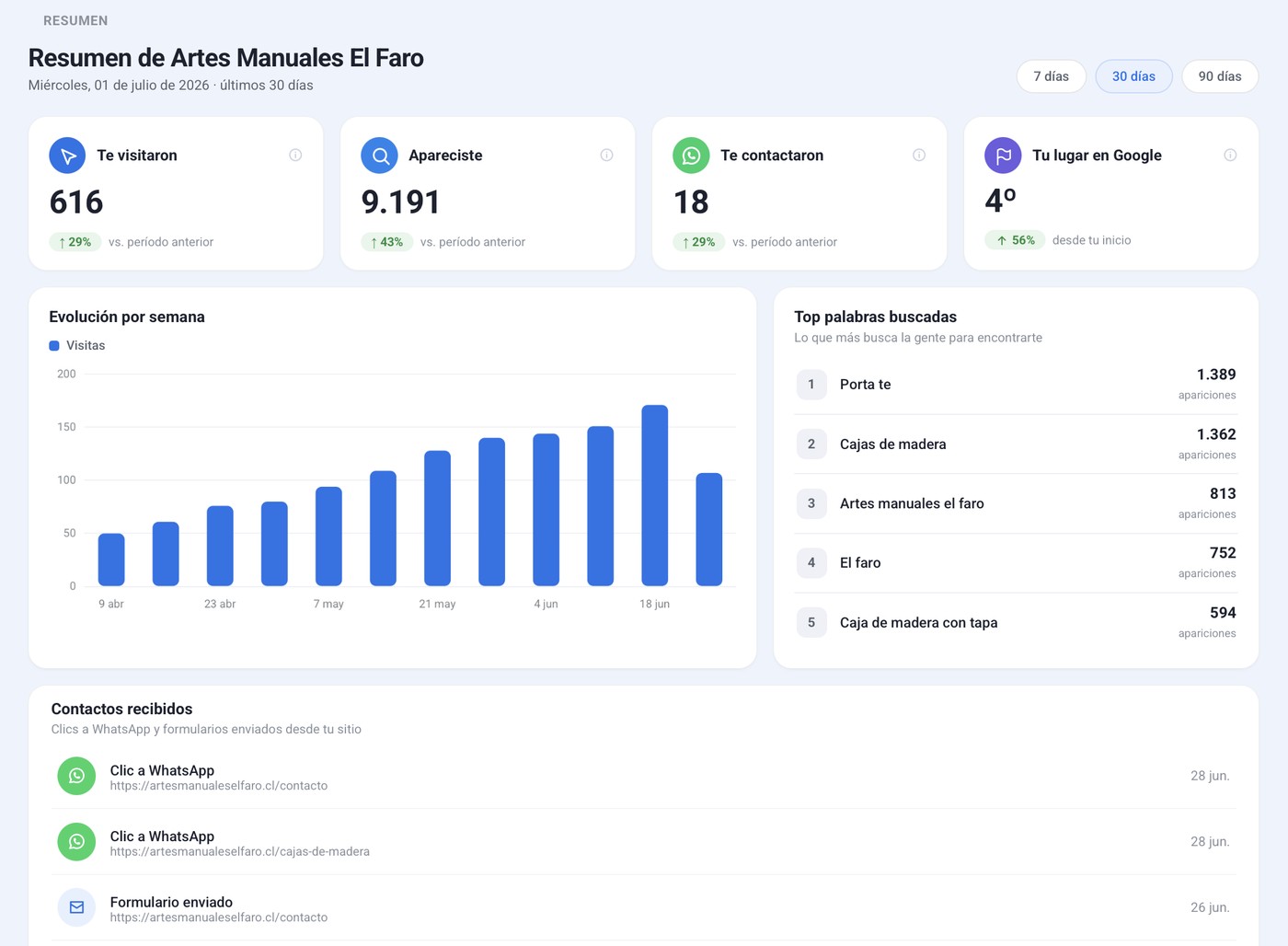The height and width of the screenshot is (946, 1288).
Task: Click the 29% badge under 18 contacts
Action: (x=698, y=242)
